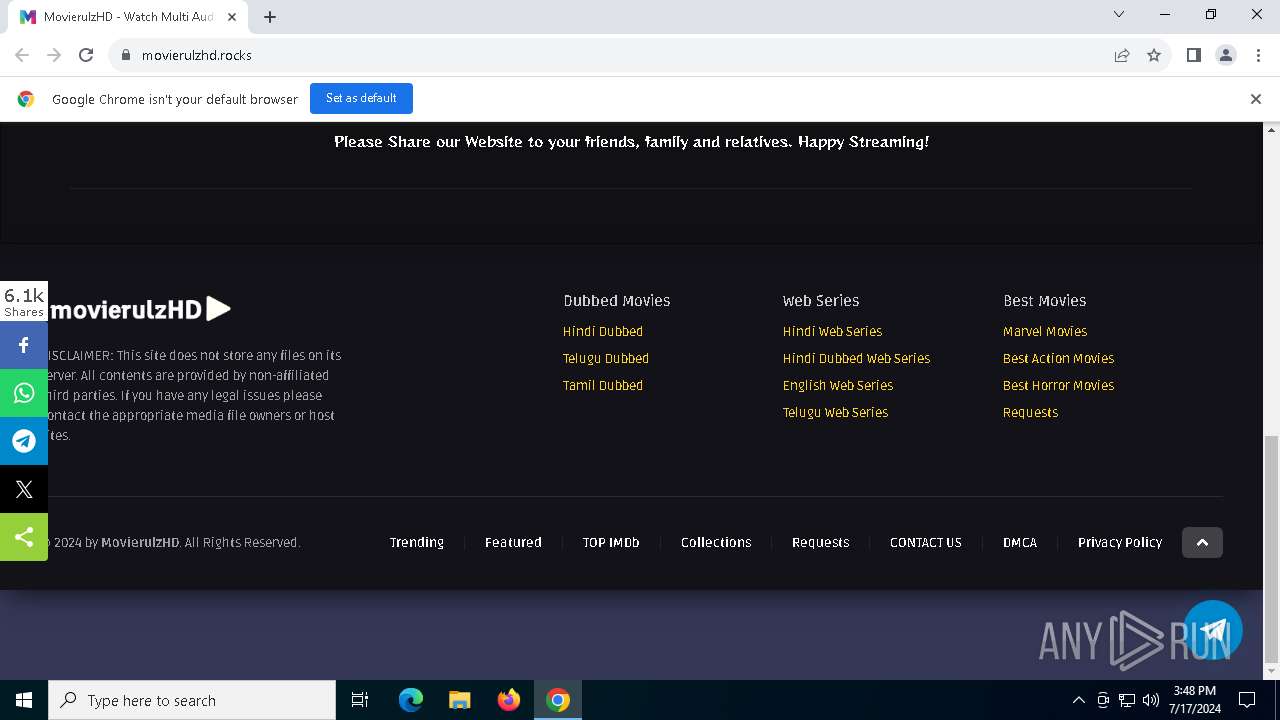
Task: Share the site via WhatsApp
Action: 24,393
